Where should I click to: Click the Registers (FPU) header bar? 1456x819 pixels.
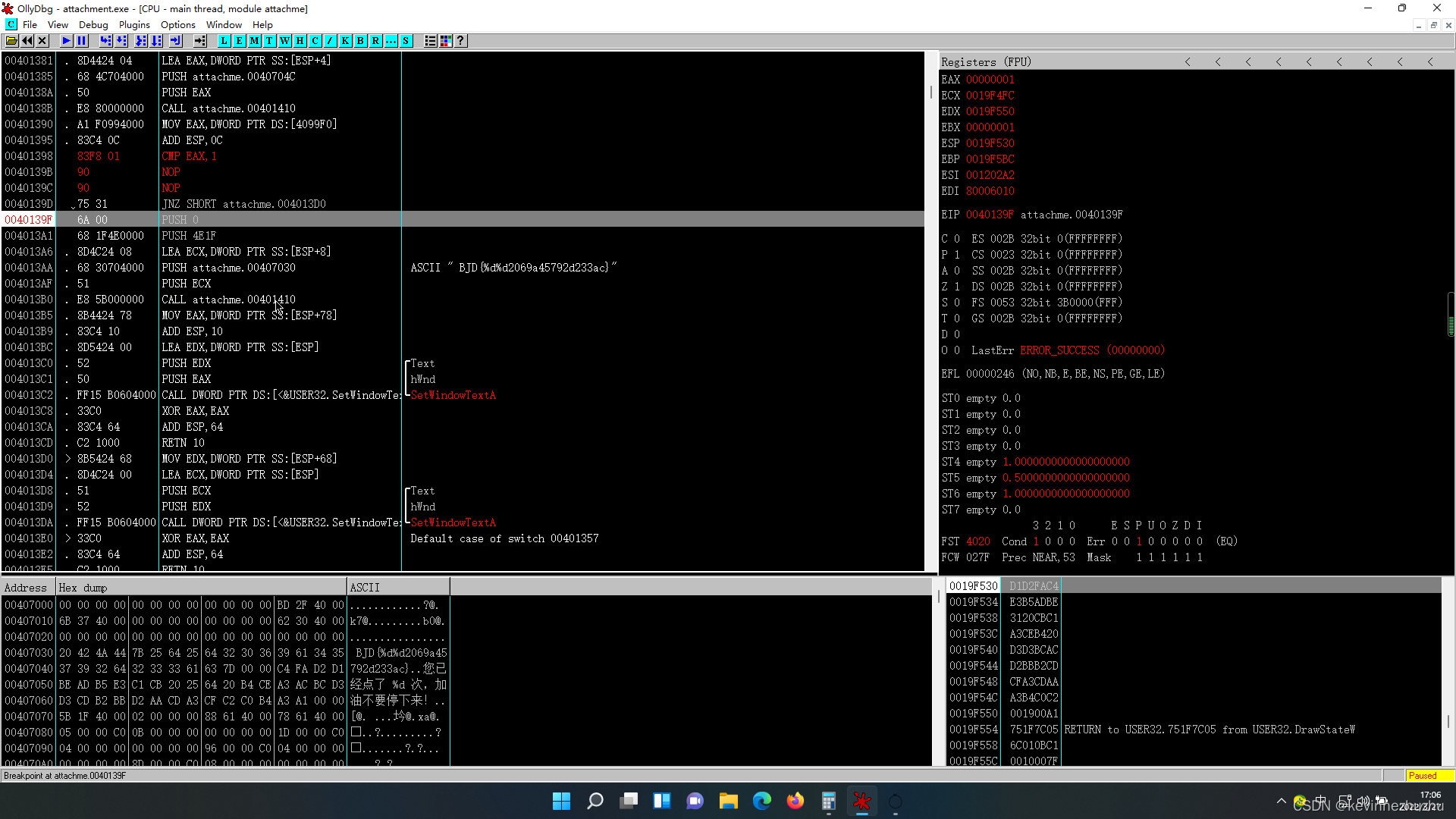coord(986,62)
